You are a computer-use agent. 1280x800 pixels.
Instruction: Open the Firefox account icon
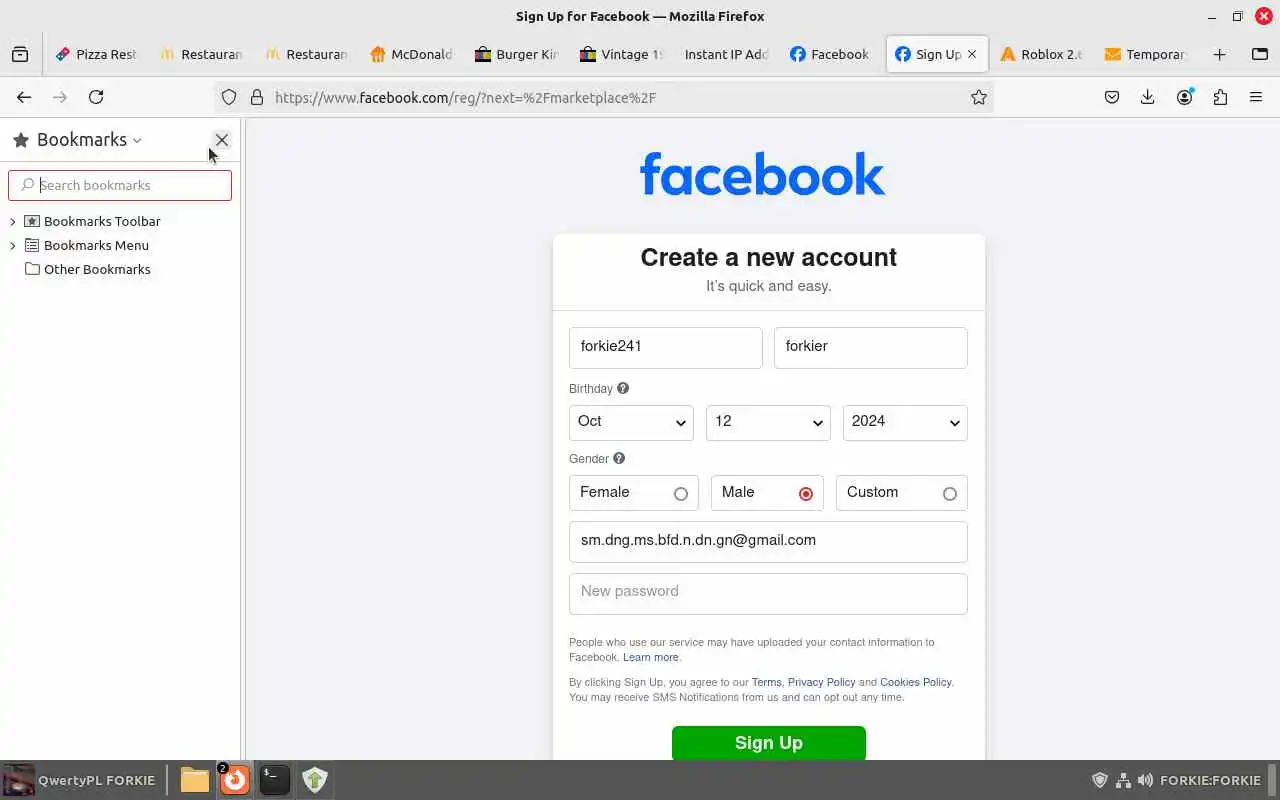1184,97
